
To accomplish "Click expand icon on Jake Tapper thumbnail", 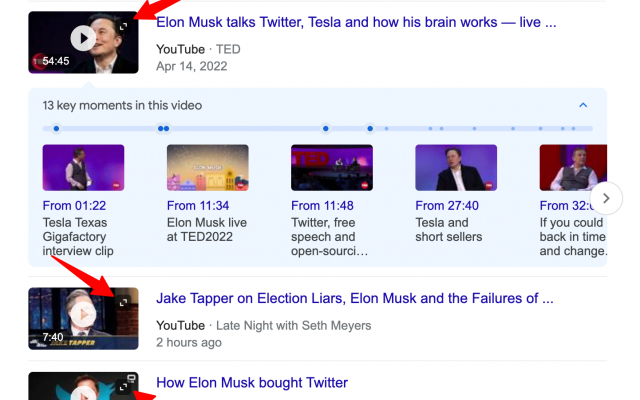I will (x=124, y=301).
